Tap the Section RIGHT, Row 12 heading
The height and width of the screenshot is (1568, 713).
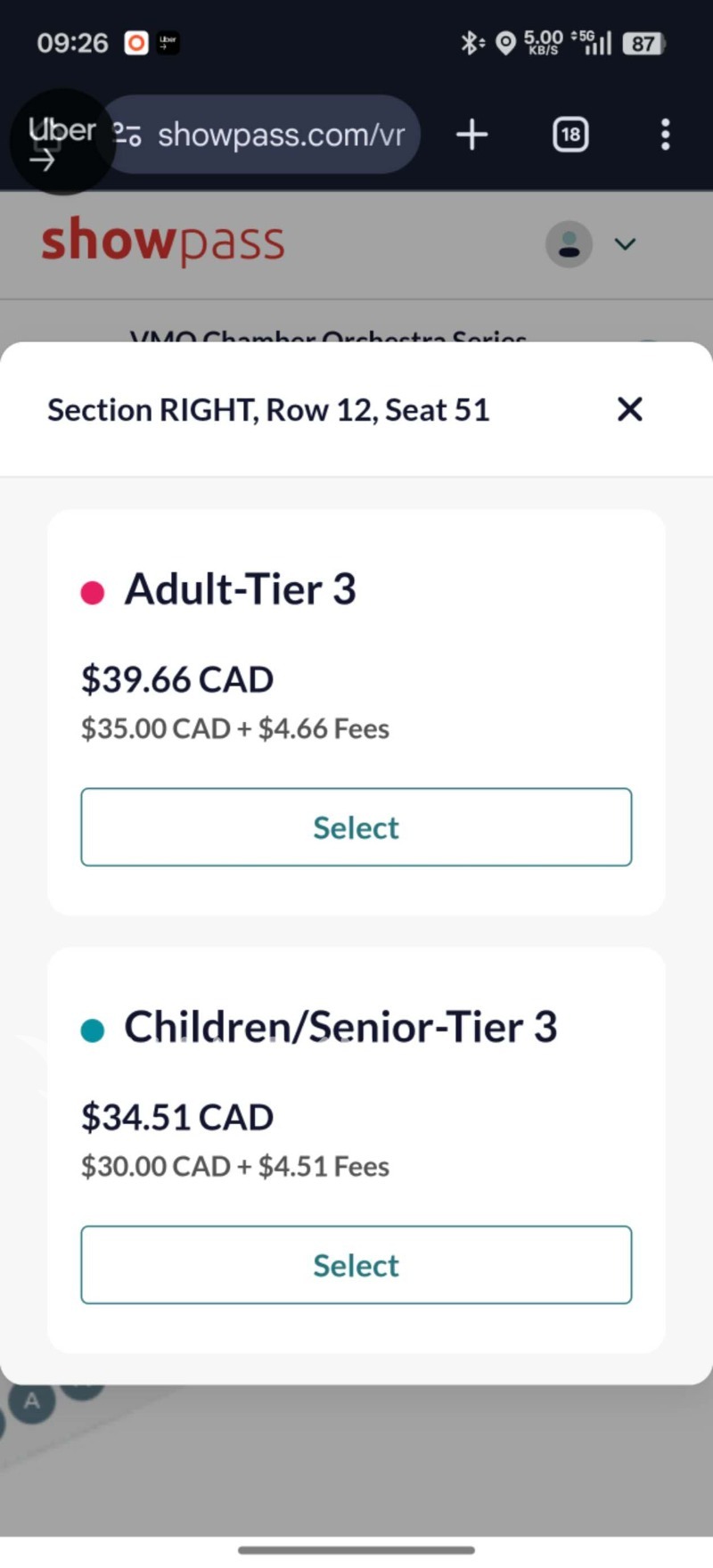(x=268, y=409)
